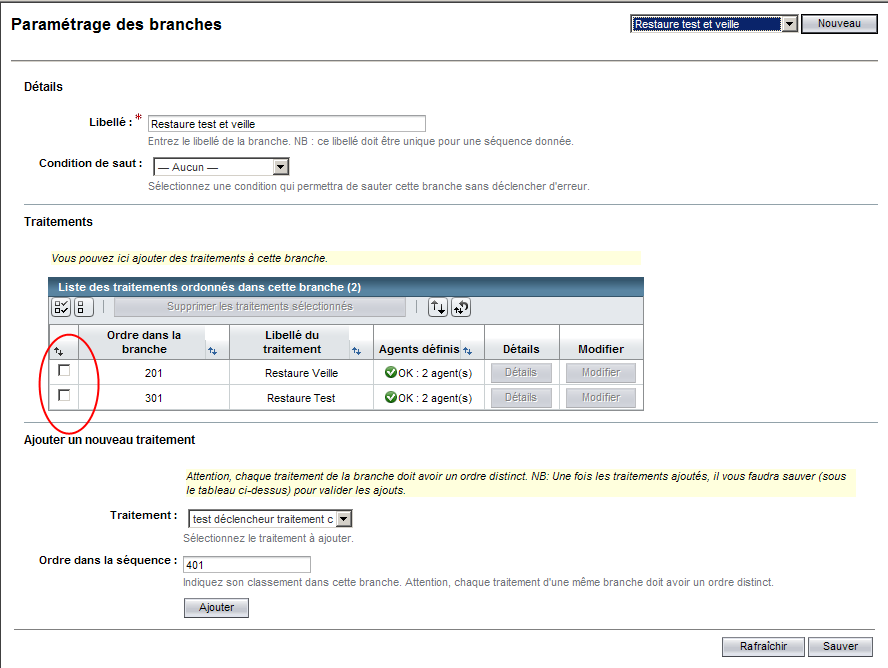Click the deselect-all rows toolbar icon

(84, 308)
